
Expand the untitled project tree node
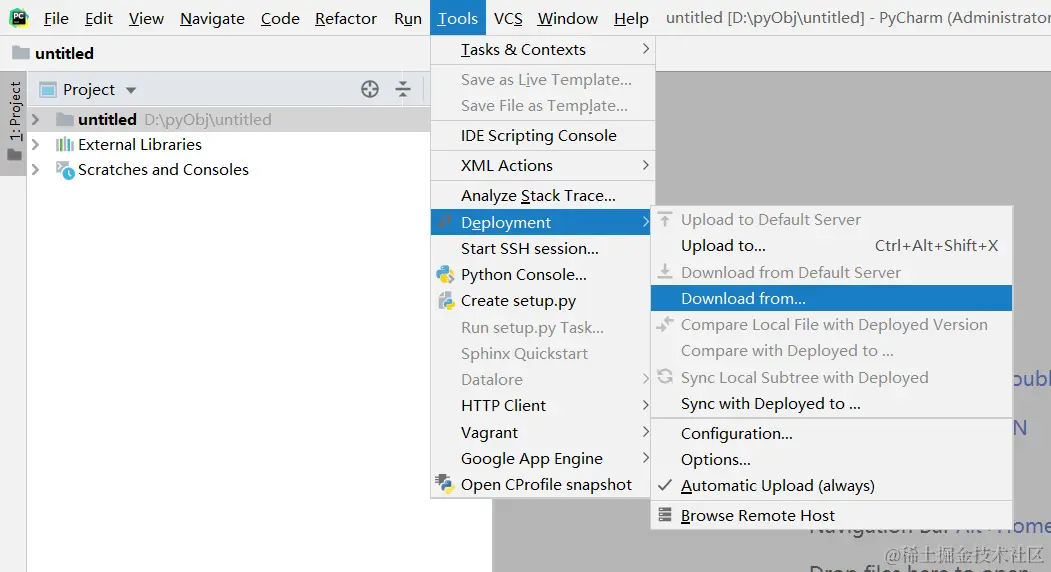[x=36, y=119]
